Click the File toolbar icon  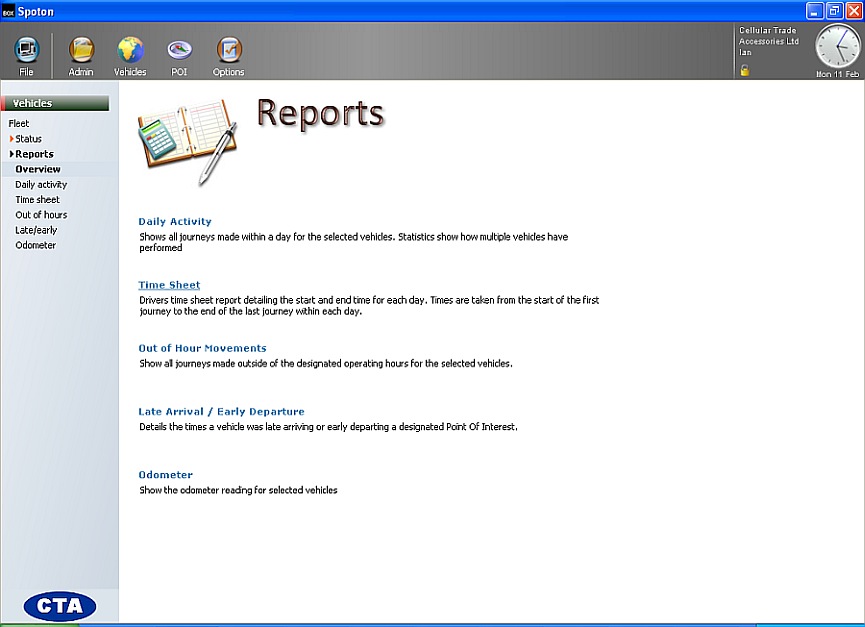tap(27, 50)
